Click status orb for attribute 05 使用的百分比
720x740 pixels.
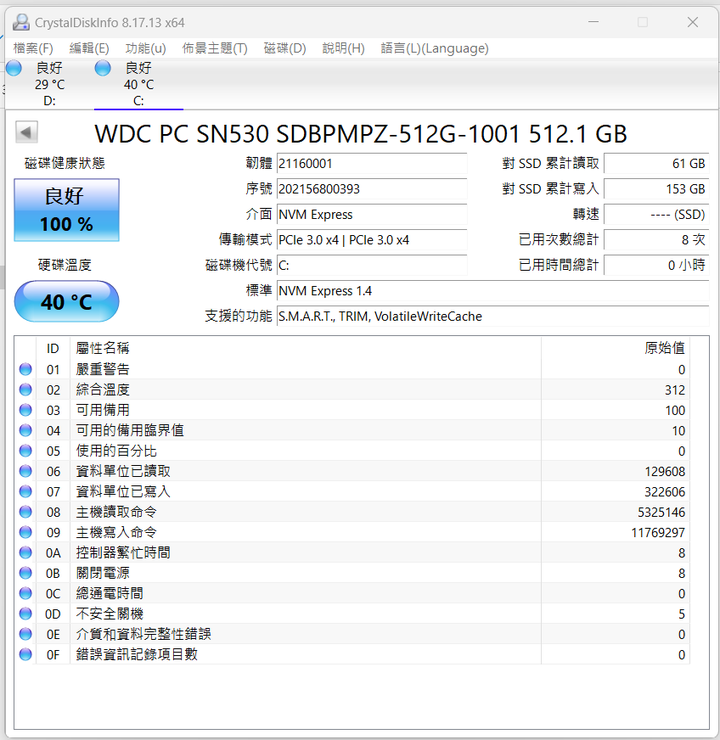tap(25, 451)
